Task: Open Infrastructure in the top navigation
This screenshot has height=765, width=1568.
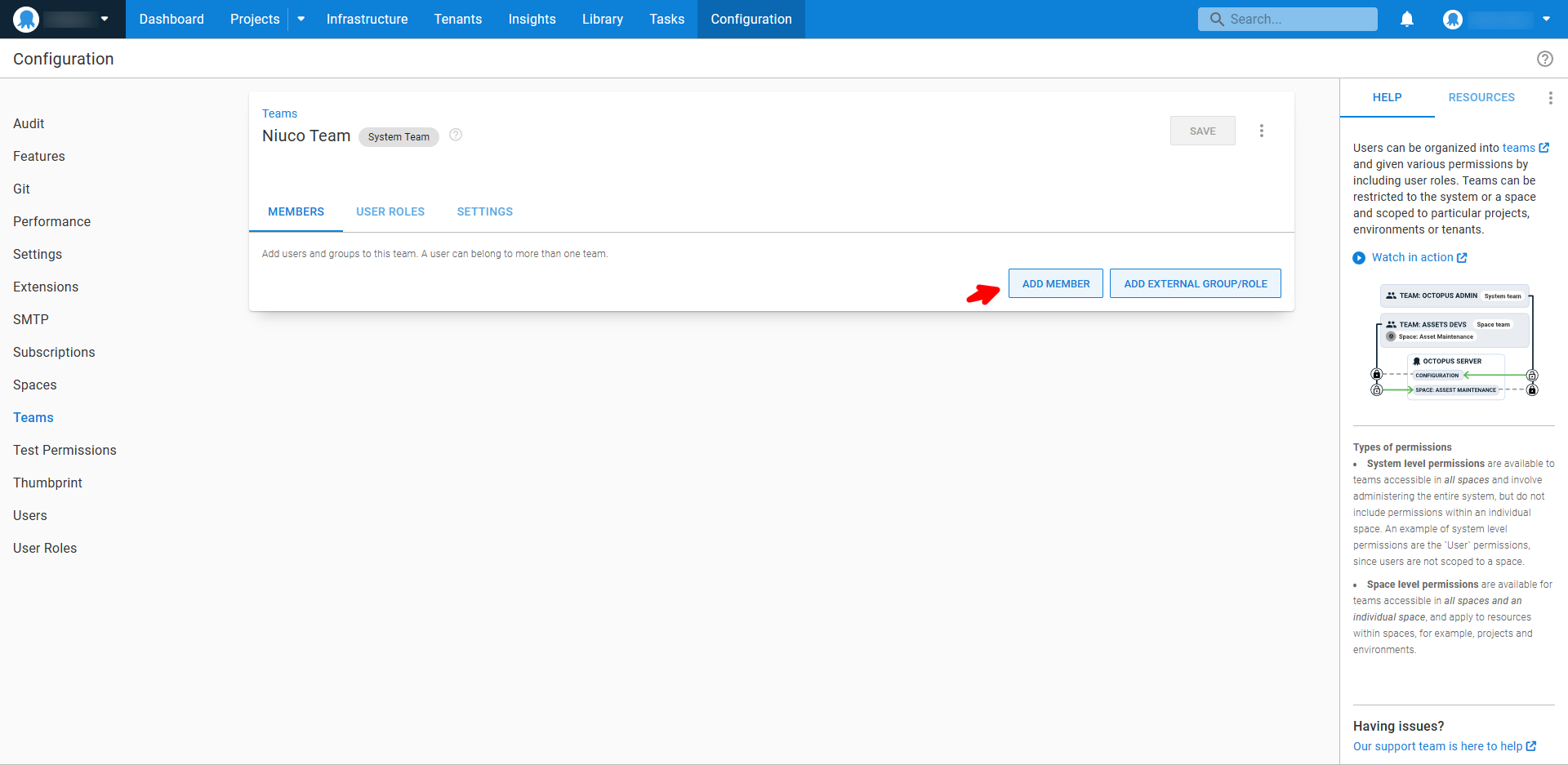Action: [x=367, y=19]
